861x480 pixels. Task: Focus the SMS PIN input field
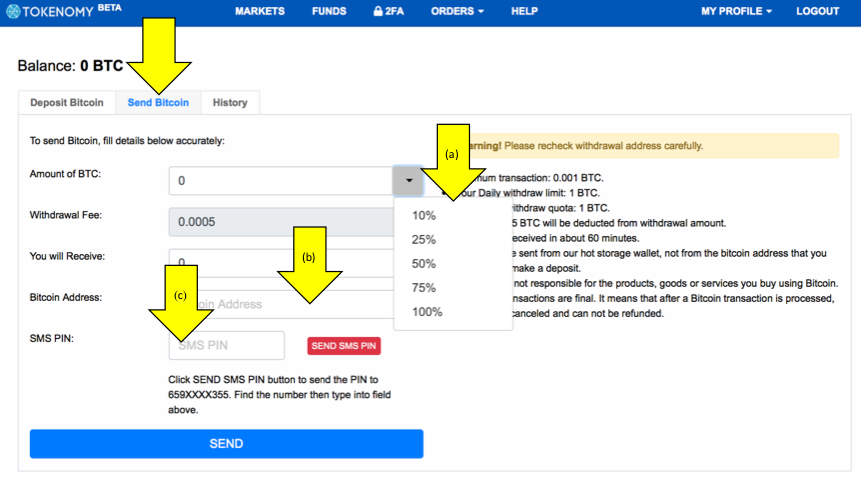click(x=226, y=345)
